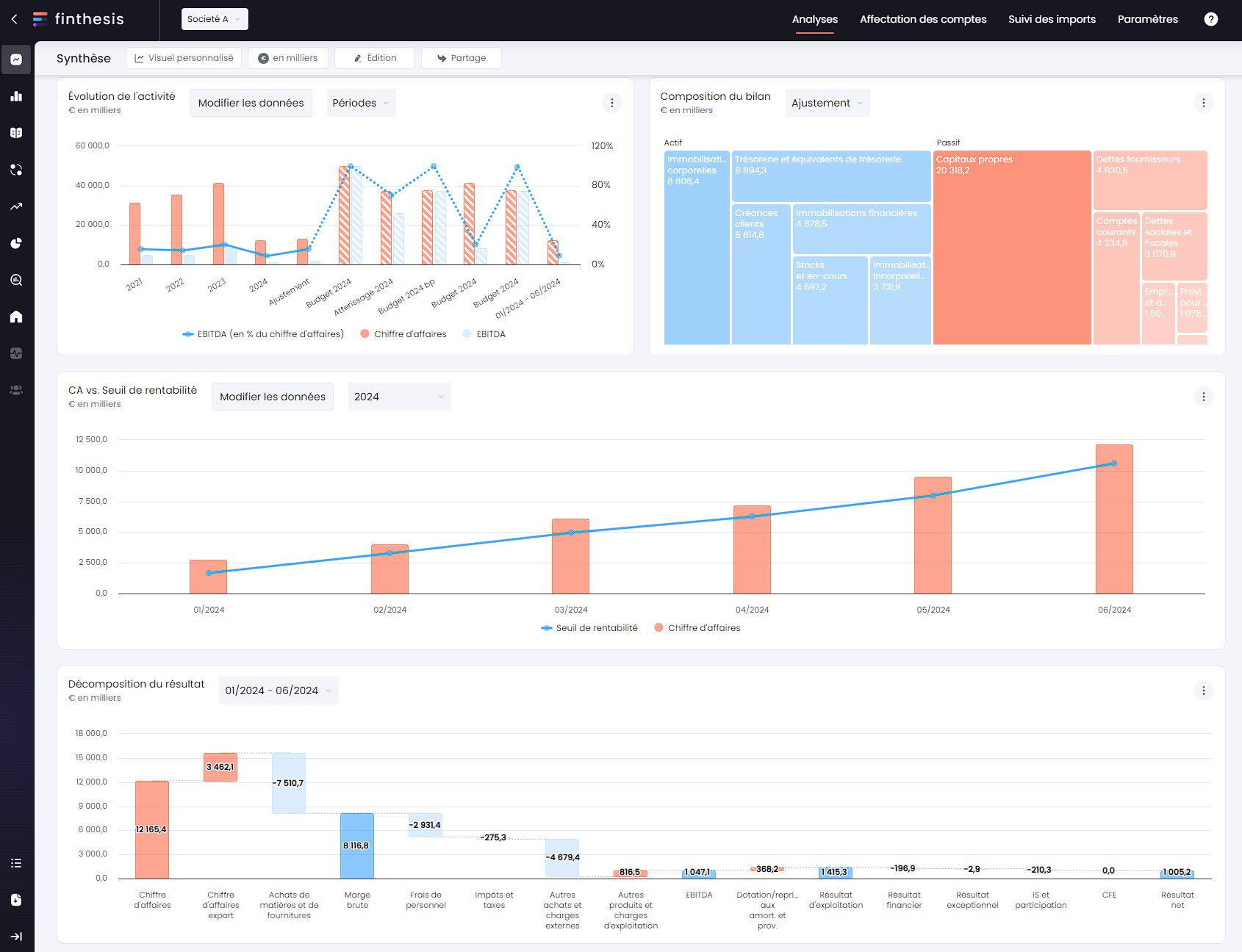
Task: Open the list icon near sidebar bottom
Action: point(16,863)
